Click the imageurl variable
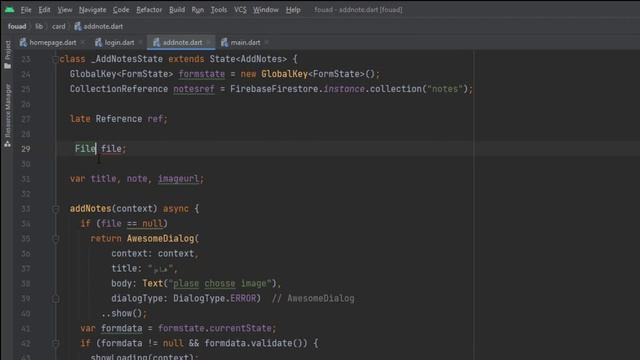This screenshot has height=360, width=640. [178, 179]
